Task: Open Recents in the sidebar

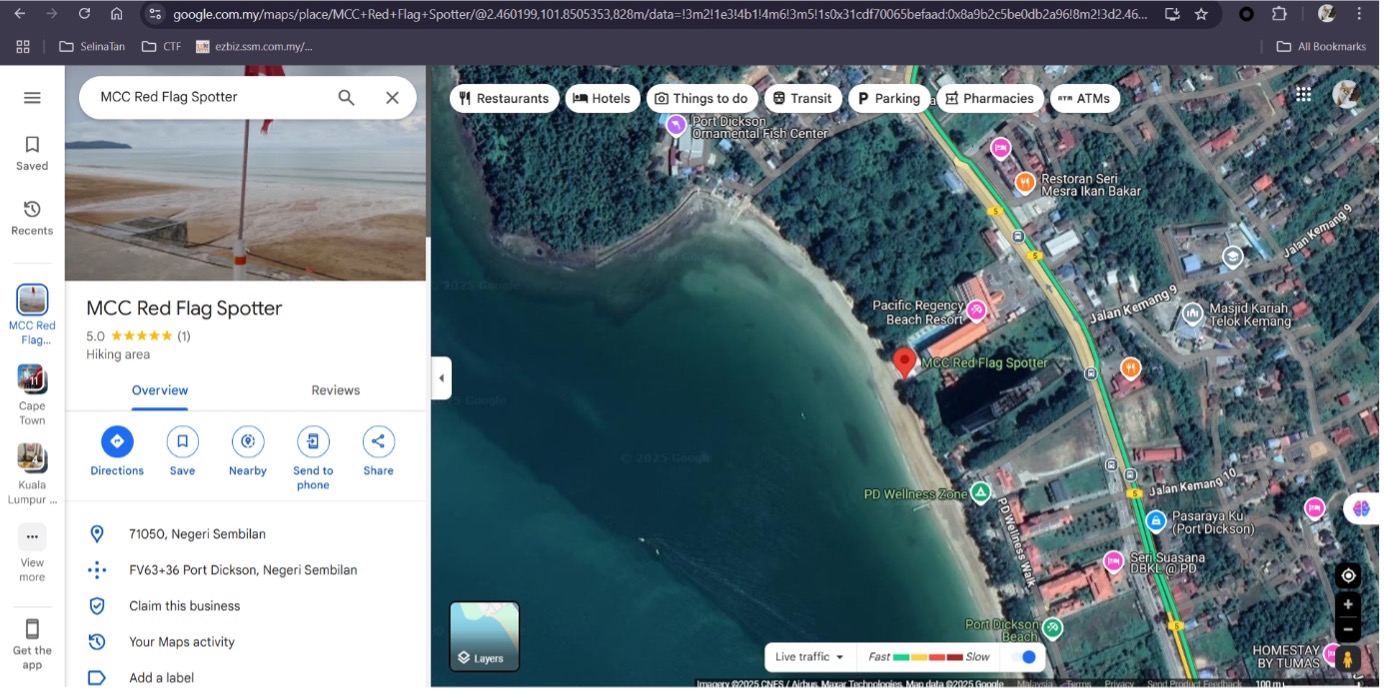Action: [x=32, y=218]
